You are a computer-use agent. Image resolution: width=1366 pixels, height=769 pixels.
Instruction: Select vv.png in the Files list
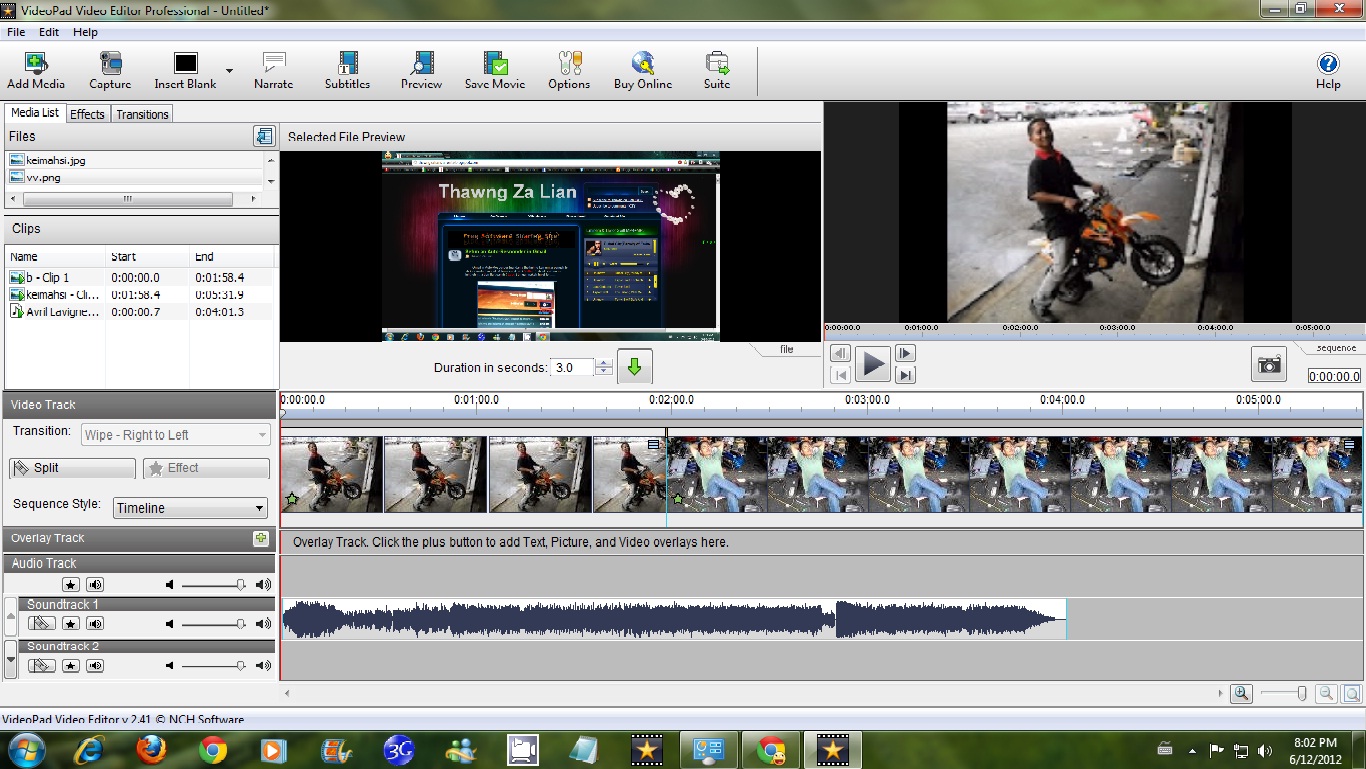(x=135, y=177)
